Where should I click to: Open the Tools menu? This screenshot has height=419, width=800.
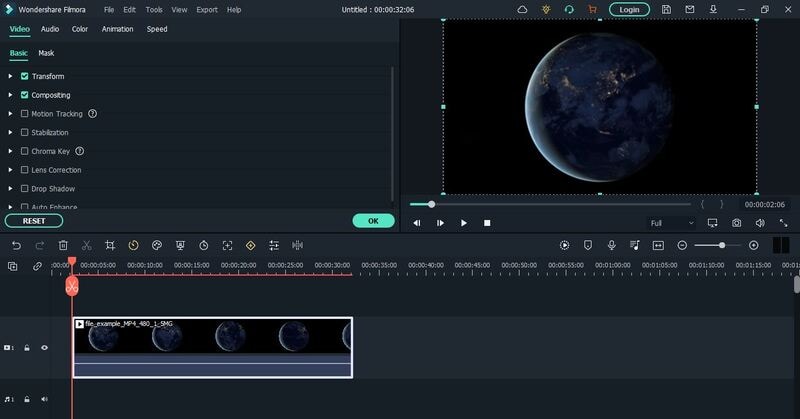154,10
